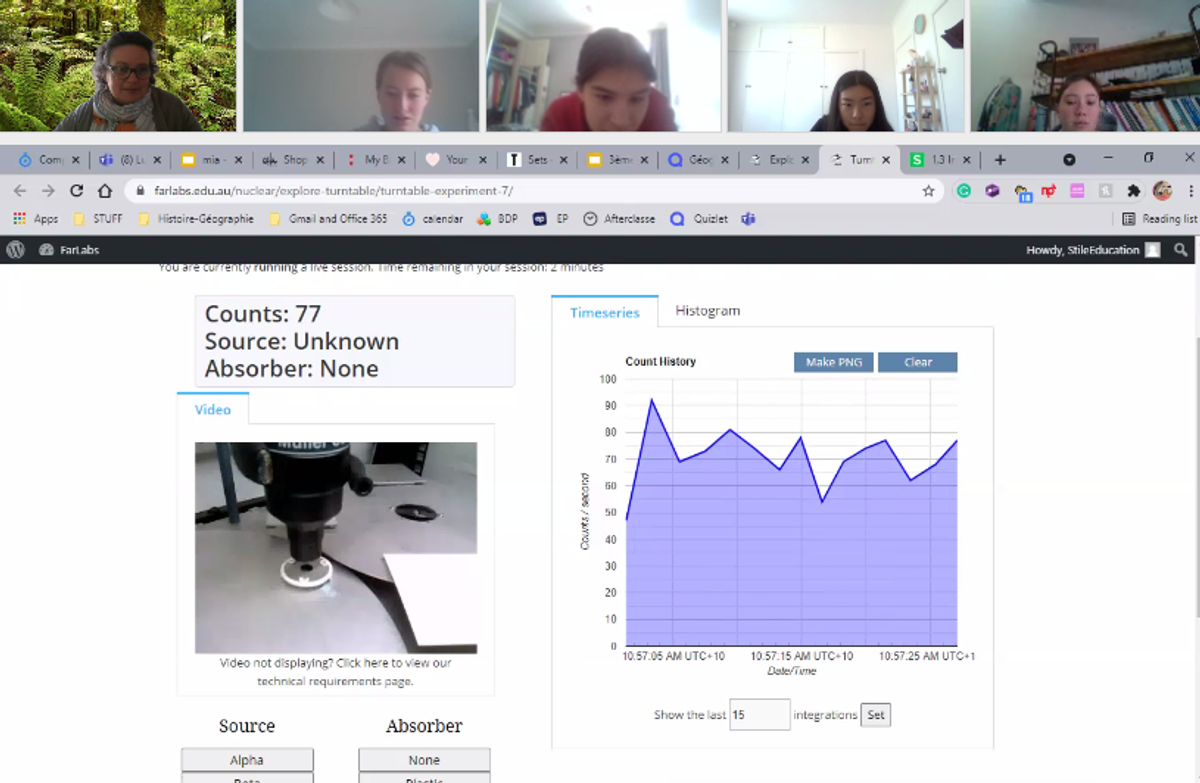Screen dimensions: 1200x783
Task: Open Howdy, StileEducation account menu
Action: pos(1093,250)
